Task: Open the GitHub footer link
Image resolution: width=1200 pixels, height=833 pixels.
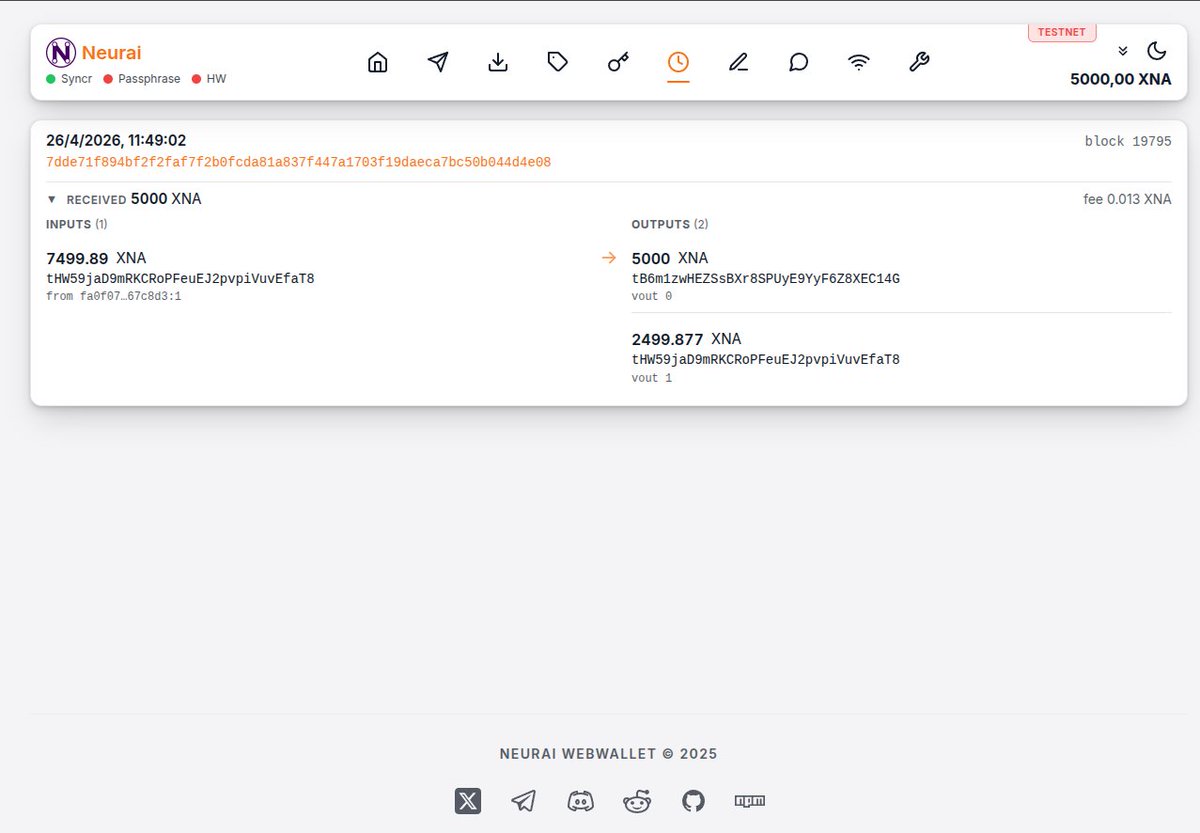Action: pyautogui.click(x=693, y=801)
